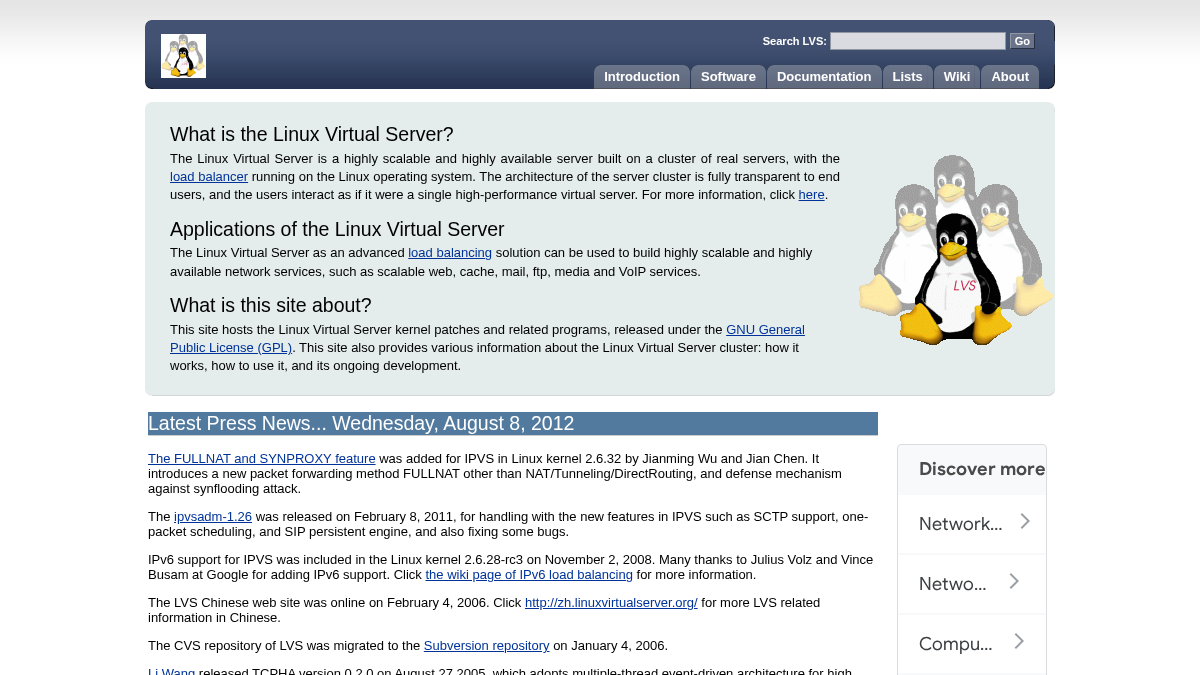The width and height of the screenshot is (1200, 675).
Task: Click 'What is the Linux Virtual Server?' heading
Action: click(x=312, y=134)
